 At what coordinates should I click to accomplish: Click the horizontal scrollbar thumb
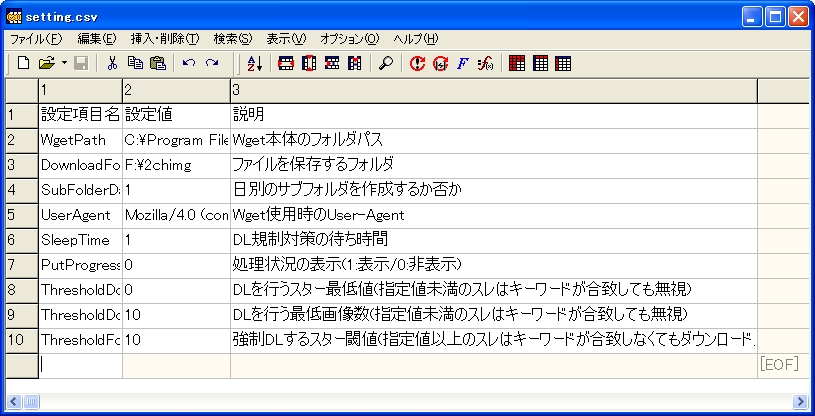31,401
